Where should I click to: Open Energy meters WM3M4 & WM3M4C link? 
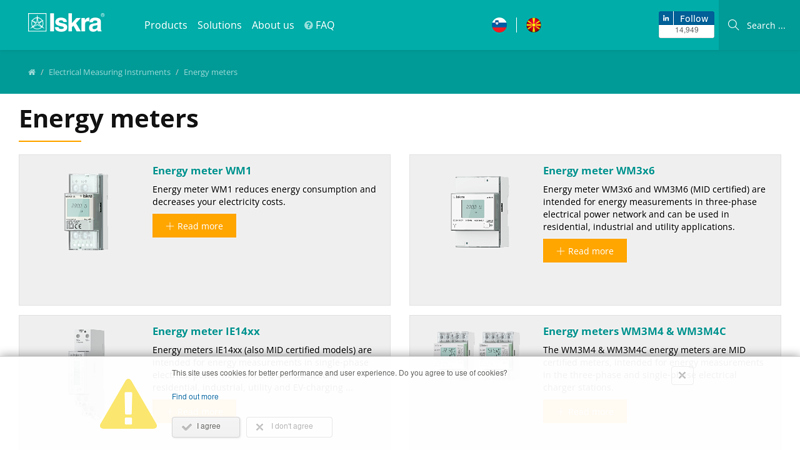coord(634,331)
